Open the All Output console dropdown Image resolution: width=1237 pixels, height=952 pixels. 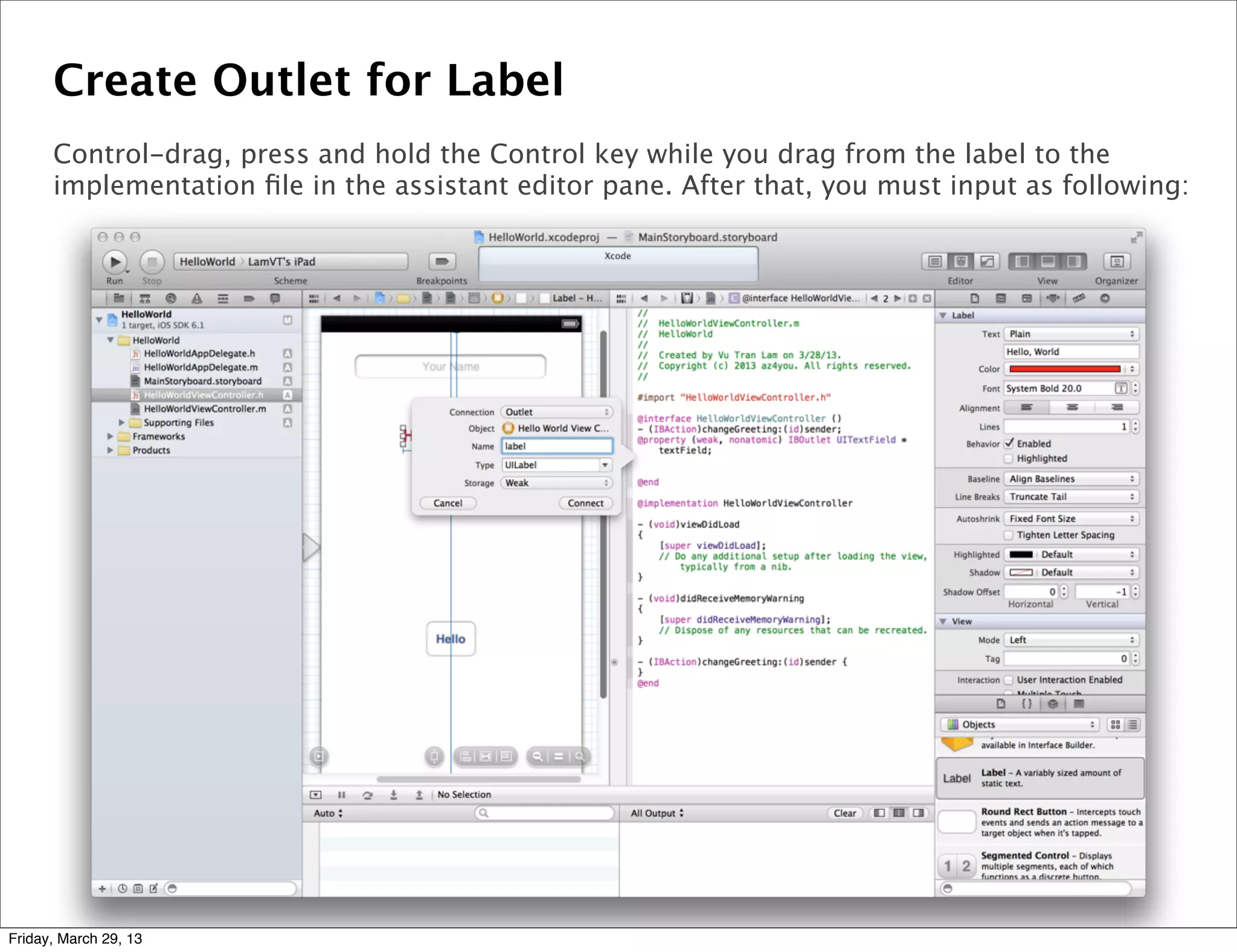pos(657,814)
